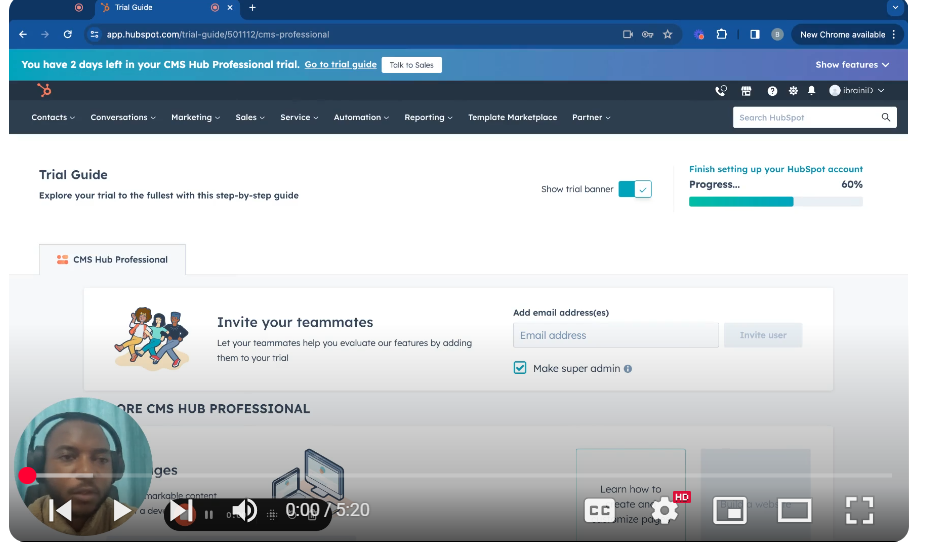Click the account setup progress bar
Image resolution: width=931 pixels, height=551 pixels.
coord(775,202)
